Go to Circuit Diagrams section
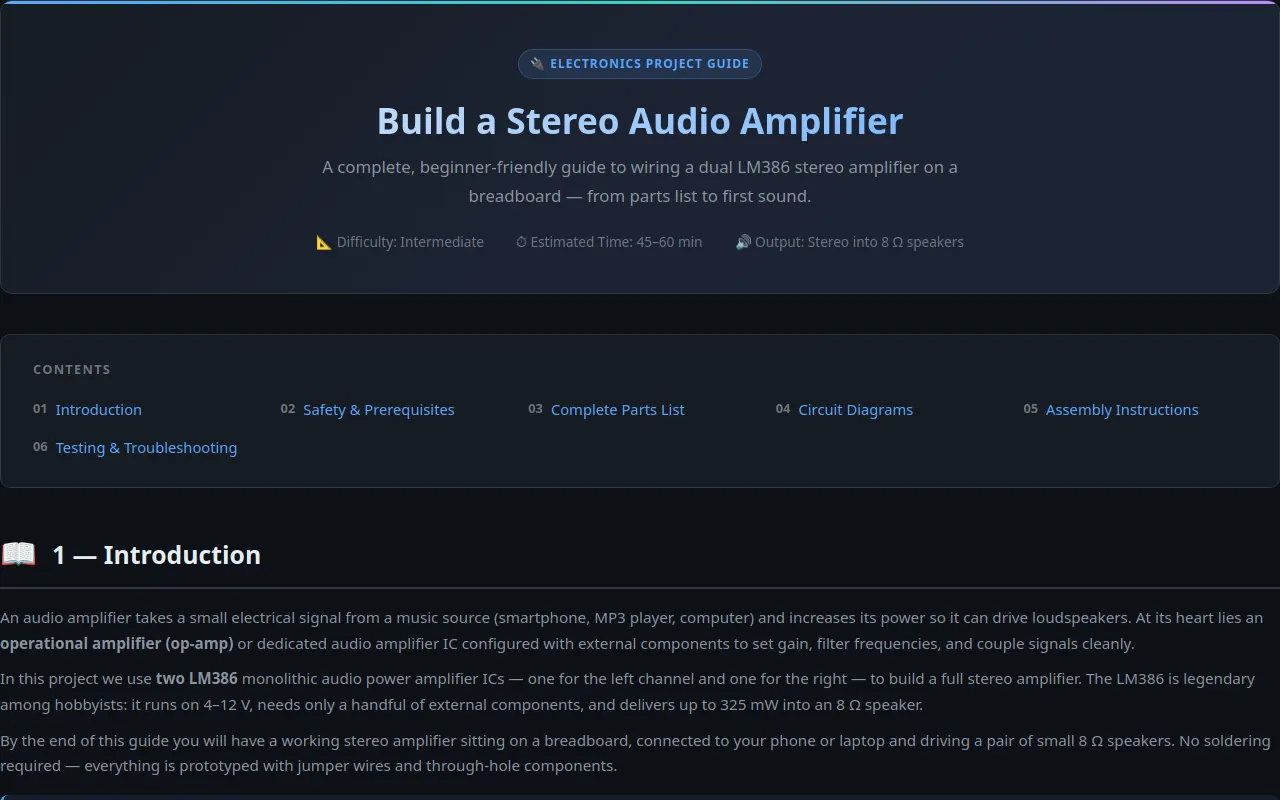Screen dimensions: 1280x800 (x=855, y=410)
